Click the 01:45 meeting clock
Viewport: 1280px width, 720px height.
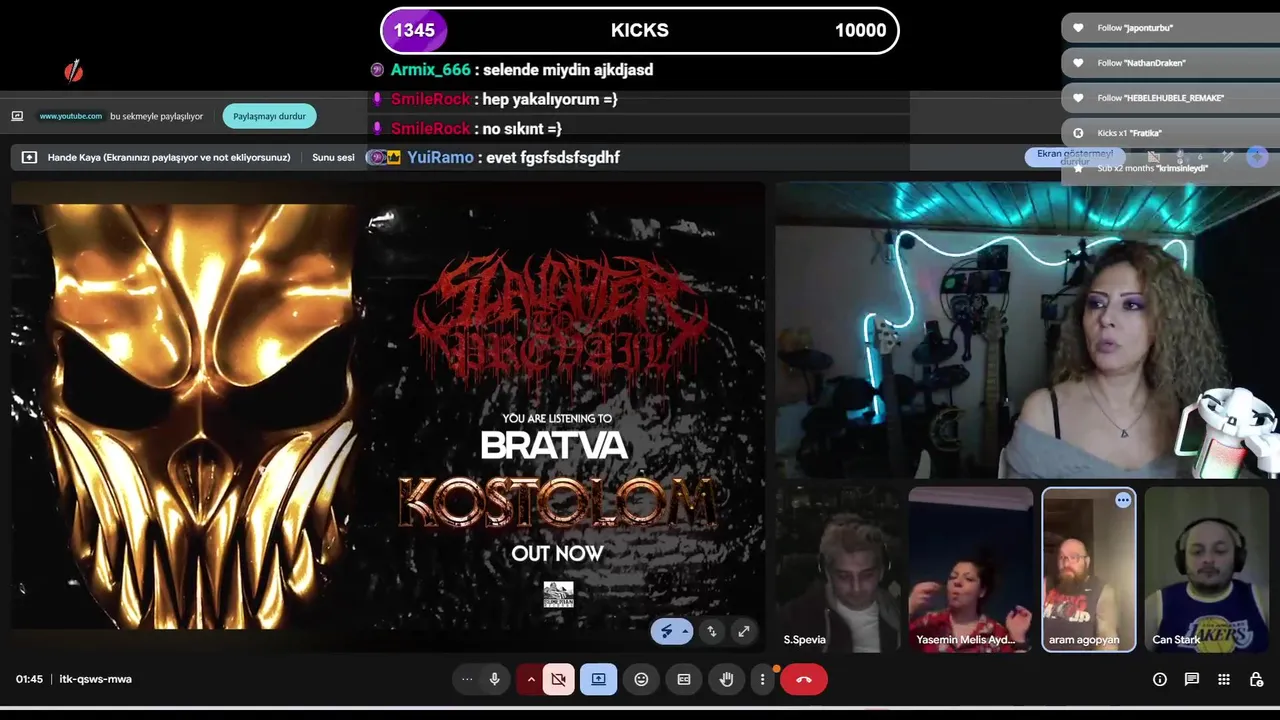click(29, 679)
